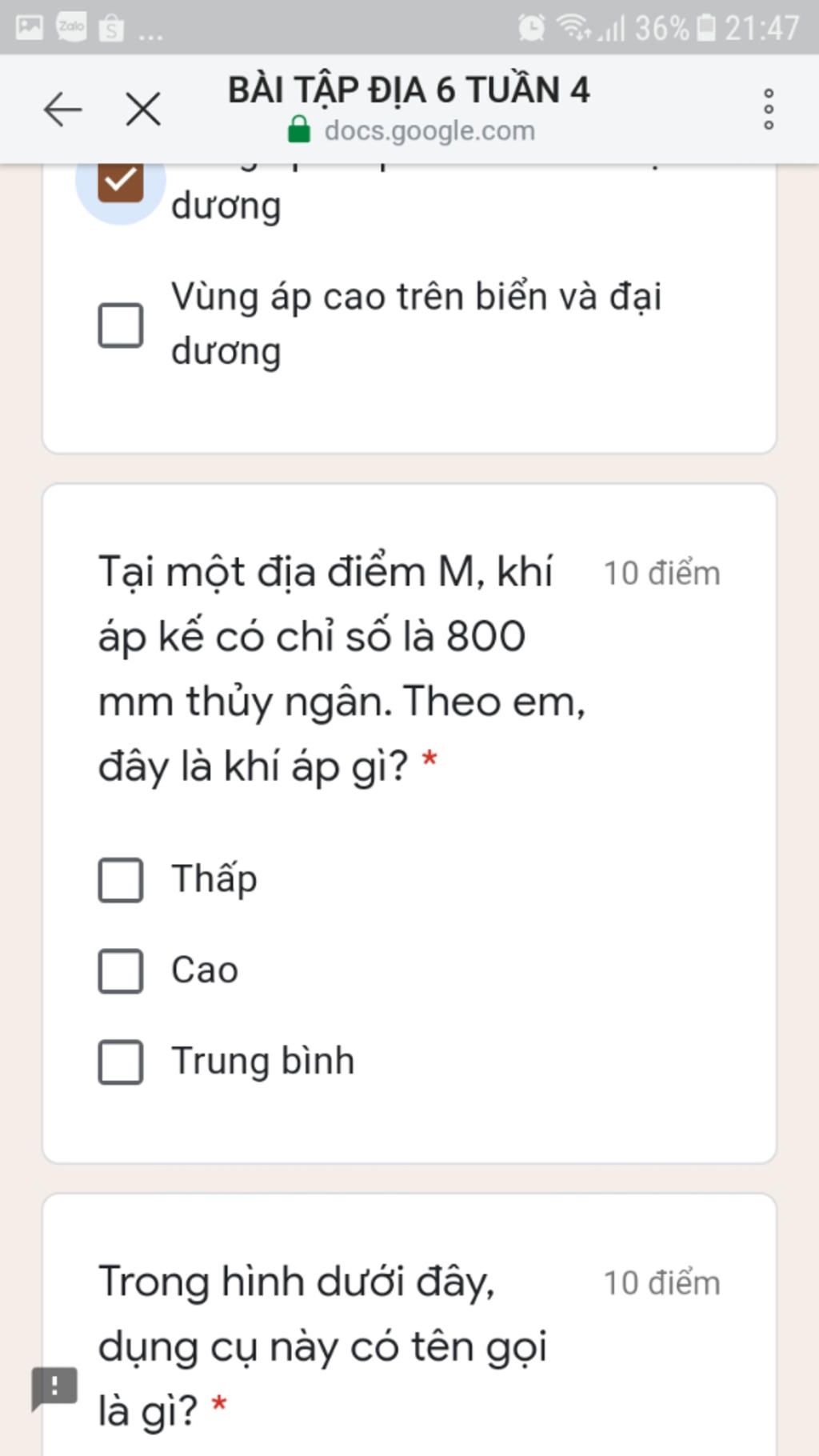Tap the Wi-Fi signal status icon
This screenshot has width=819, height=1456.
point(573,28)
